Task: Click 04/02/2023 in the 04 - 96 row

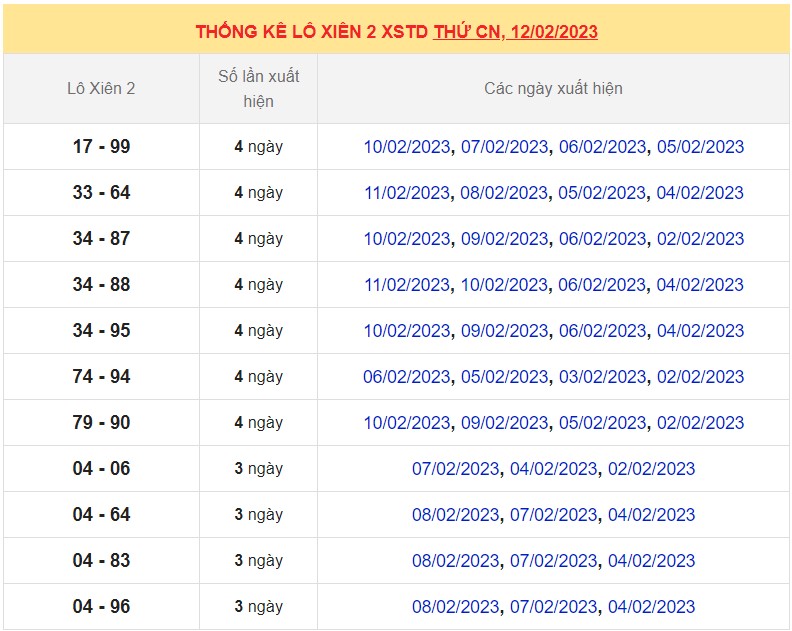Action: (651, 607)
